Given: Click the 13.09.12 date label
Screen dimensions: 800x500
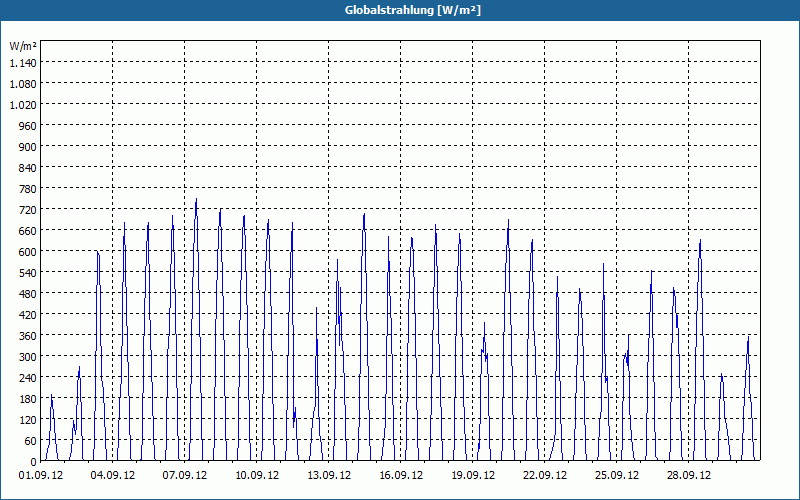Looking at the screenshot, I should tap(329, 476).
